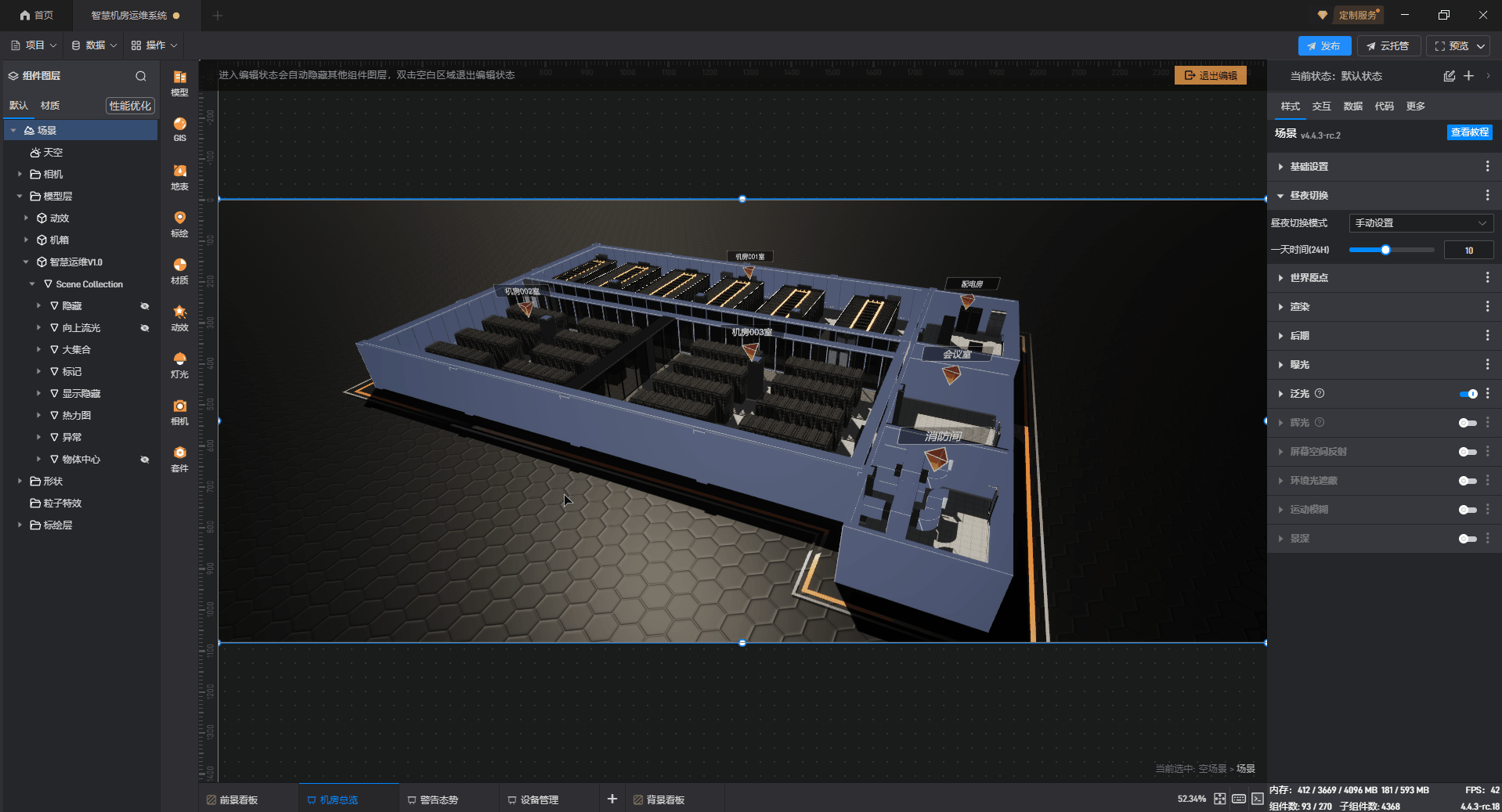This screenshot has height=812, width=1502.
Task: Expand the 相机 folder in layer tree
Action: [20, 175]
